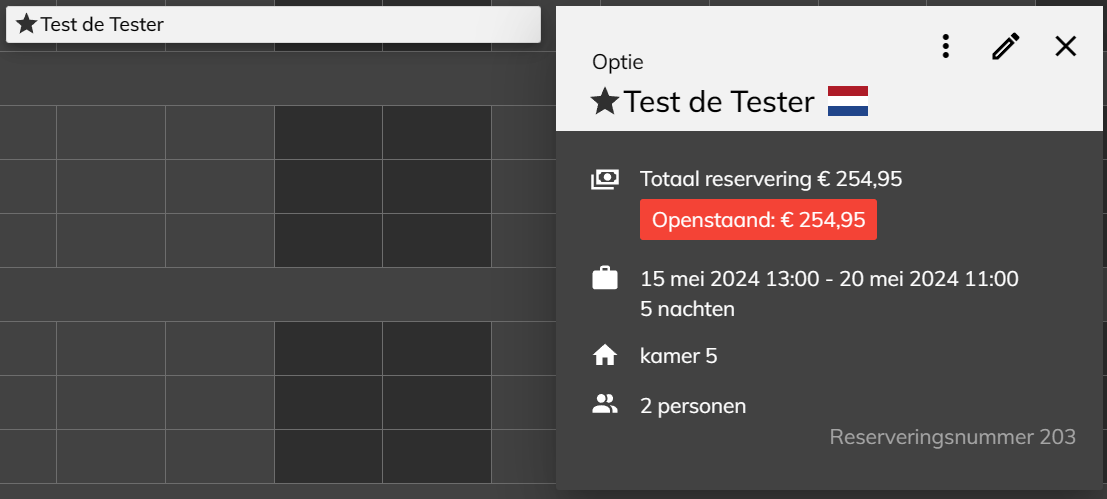Click the star icon in popup title

tap(605, 102)
